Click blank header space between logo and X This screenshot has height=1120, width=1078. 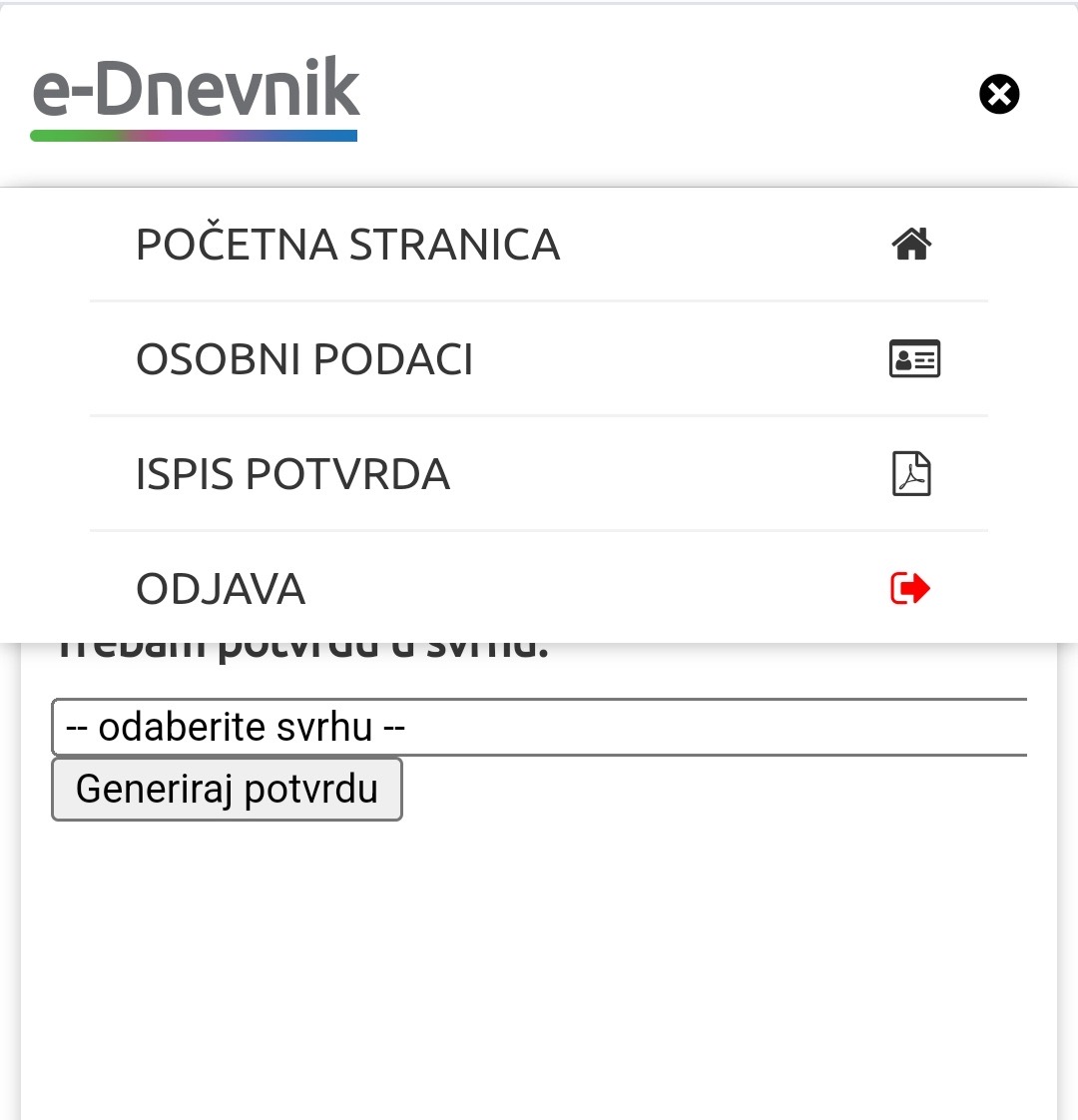coord(668,94)
